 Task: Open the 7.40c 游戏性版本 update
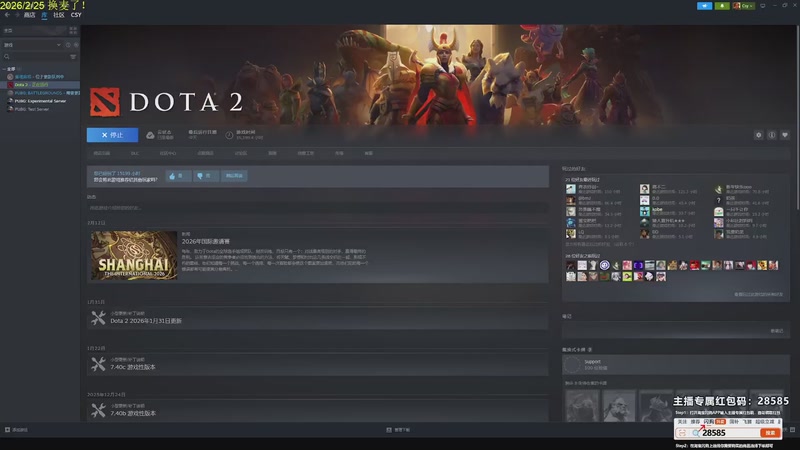[133, 367]
